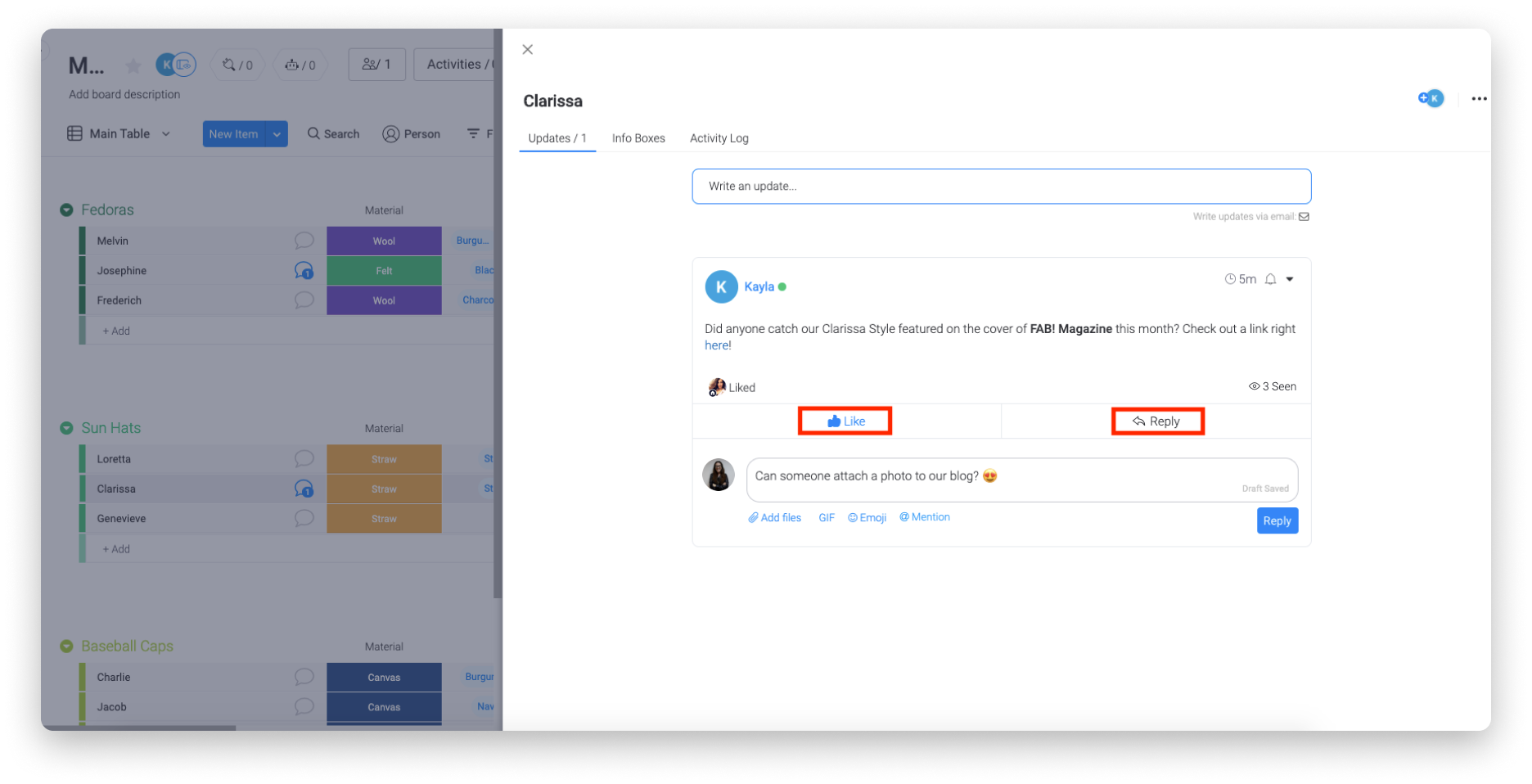Click Kayla's avatar circle
Viewport: 1532px width, 784px height.
(x=721, y=287)
